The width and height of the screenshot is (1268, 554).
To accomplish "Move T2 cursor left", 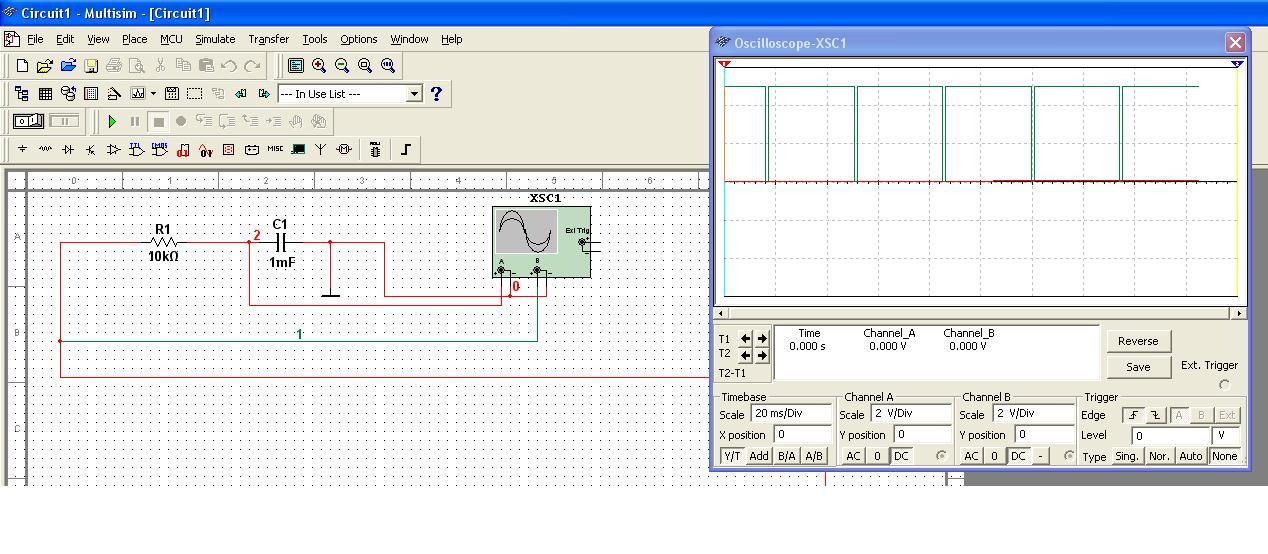I will click(x=746, y=355).
